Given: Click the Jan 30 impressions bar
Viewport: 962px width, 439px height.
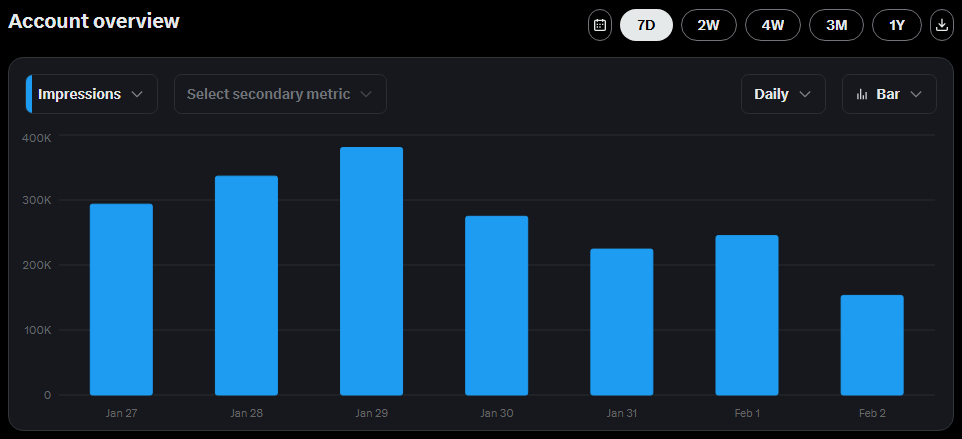Looking at the screenshot, I should pyautogui.click(x=496, y=306).
